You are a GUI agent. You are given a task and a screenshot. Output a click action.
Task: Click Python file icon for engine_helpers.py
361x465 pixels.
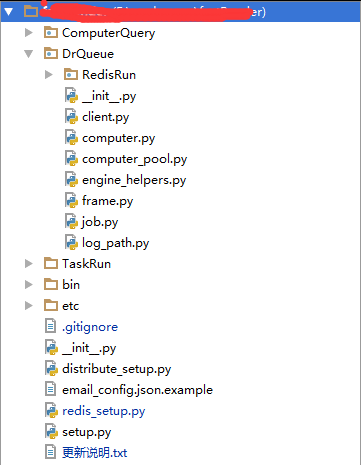pyautogui.click(x=71, y=180)
